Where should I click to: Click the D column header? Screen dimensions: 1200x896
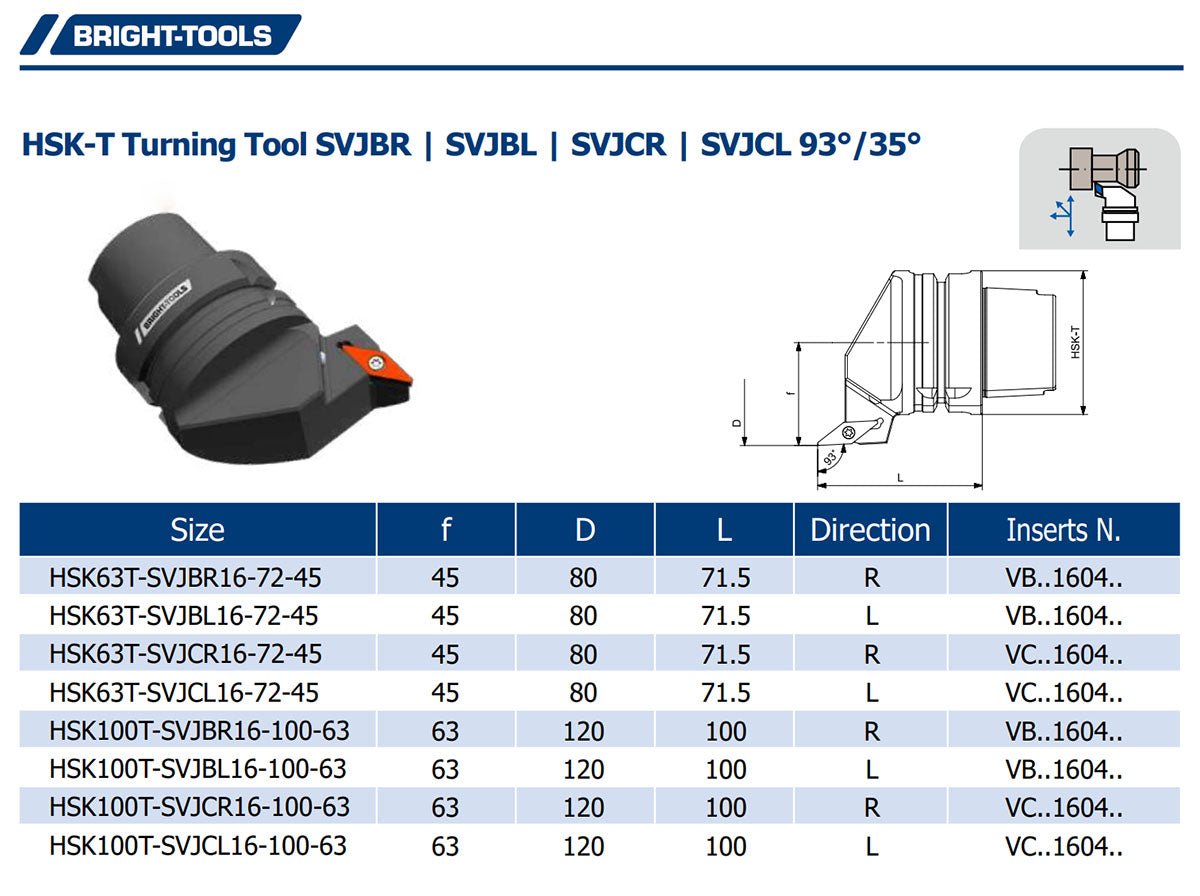click(x=585, y=530)
